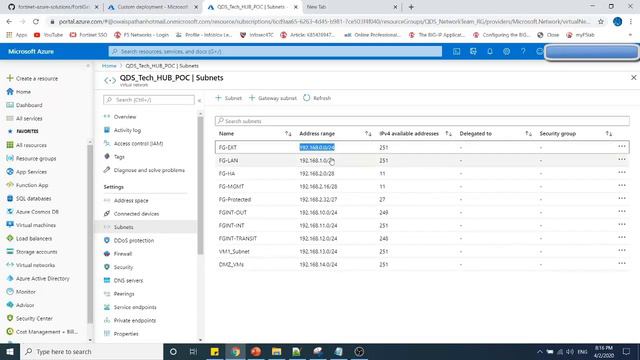
Task: Go to Home in Azure sidebar
Action: 19,92
